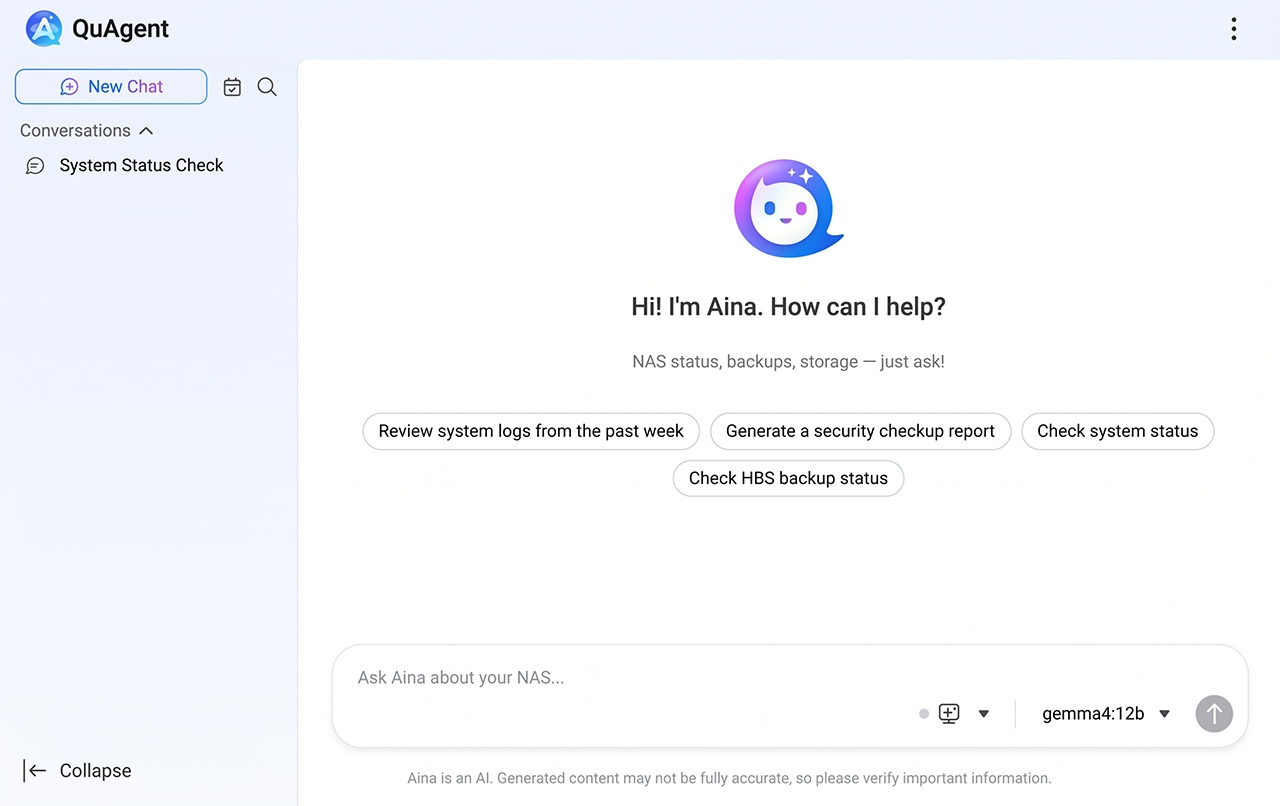Viewport: 1280px width, 806px height.
Task: Click the 'Aina is an AI' disclaimer text
Action: coord(729,778)
